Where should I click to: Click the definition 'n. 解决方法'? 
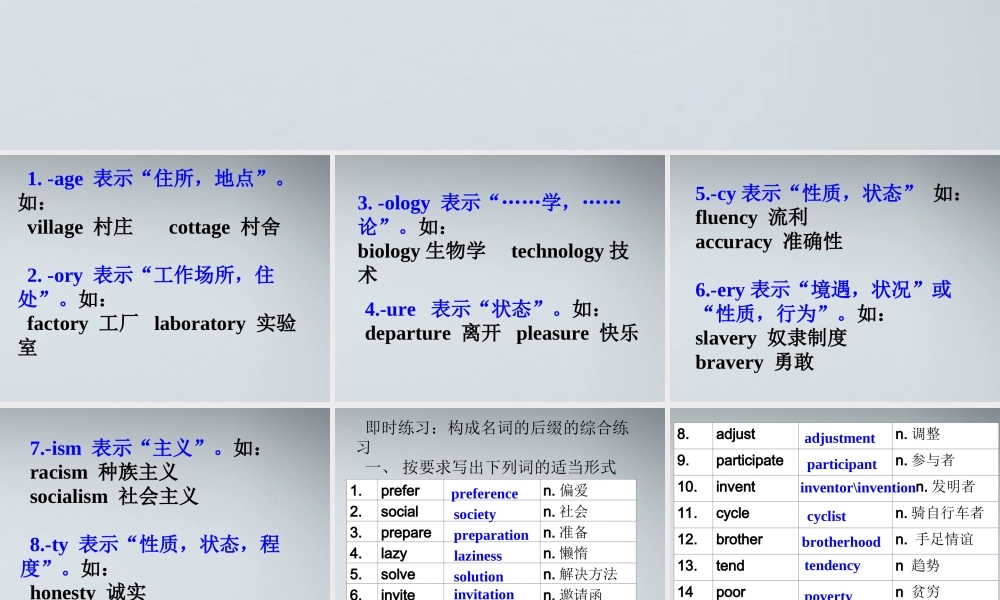[x=580, y=574]
